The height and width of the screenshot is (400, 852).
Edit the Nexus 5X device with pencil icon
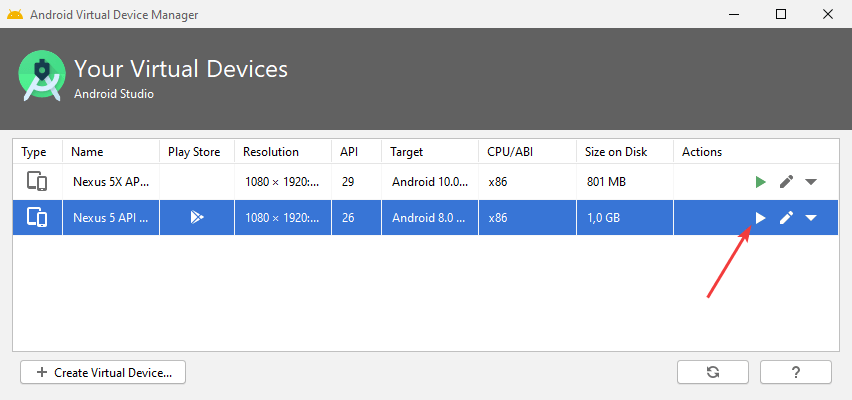point(787,182)
